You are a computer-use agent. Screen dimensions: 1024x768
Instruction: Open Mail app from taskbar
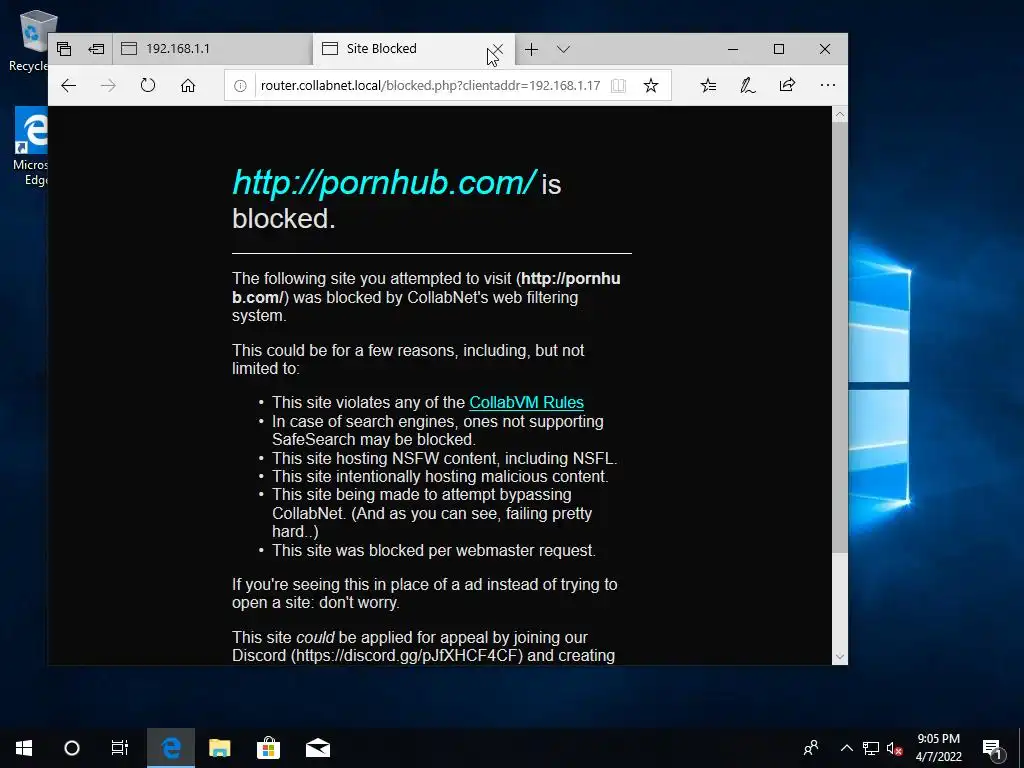click(x=318, y=748)
